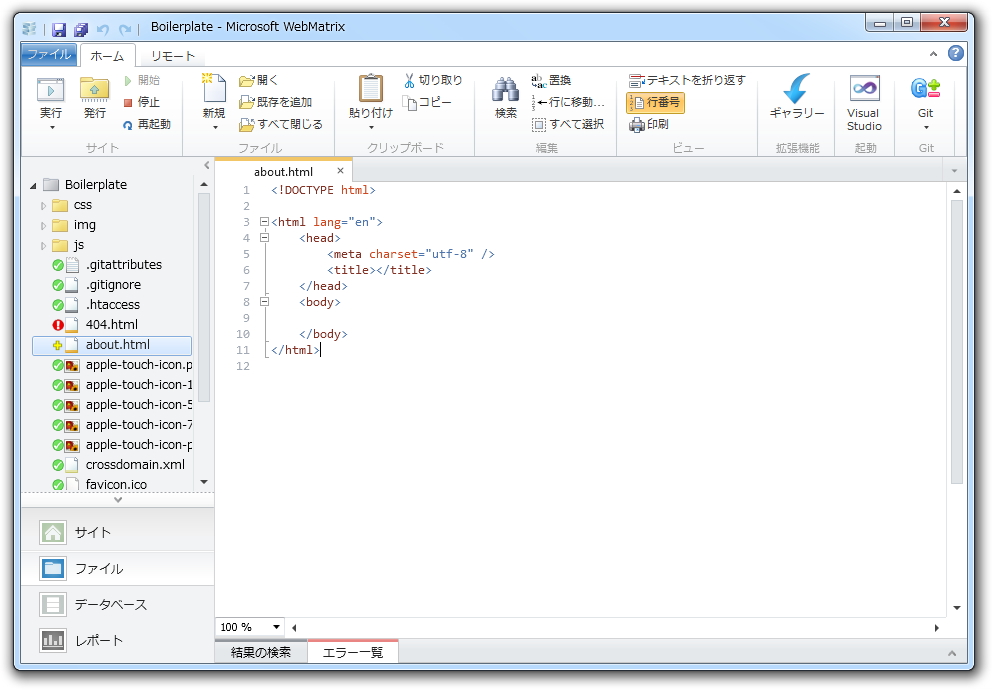Collapse the head element fold marker
Image resolution: width=992 pixels, height=690 pixels.
(263, 238)
